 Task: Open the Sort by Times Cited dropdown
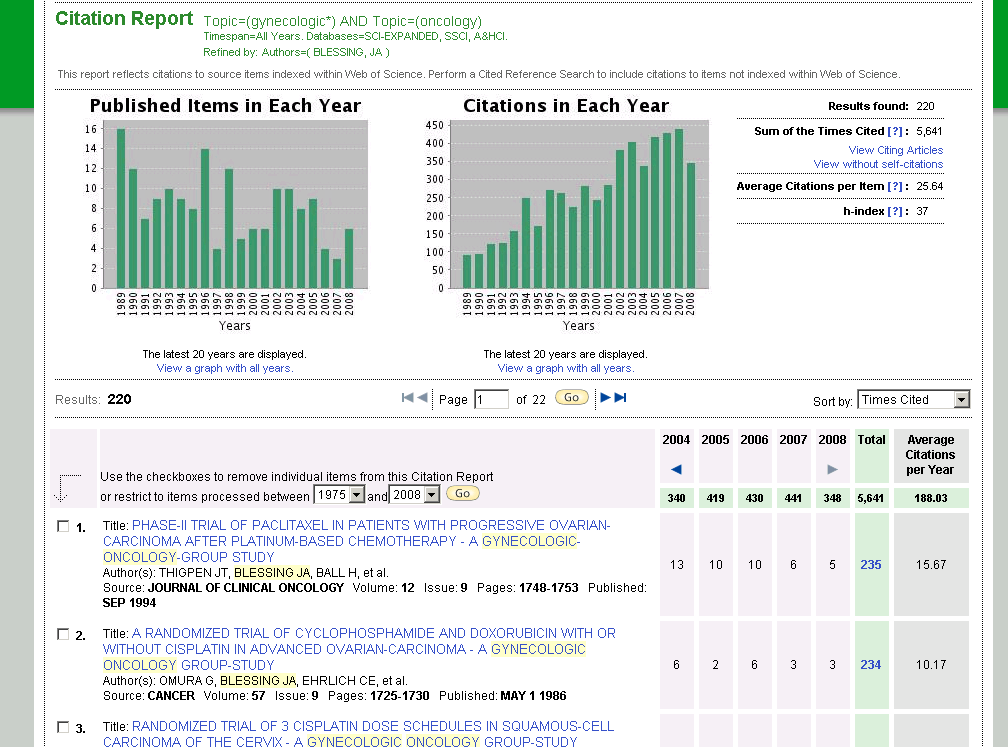914,400
